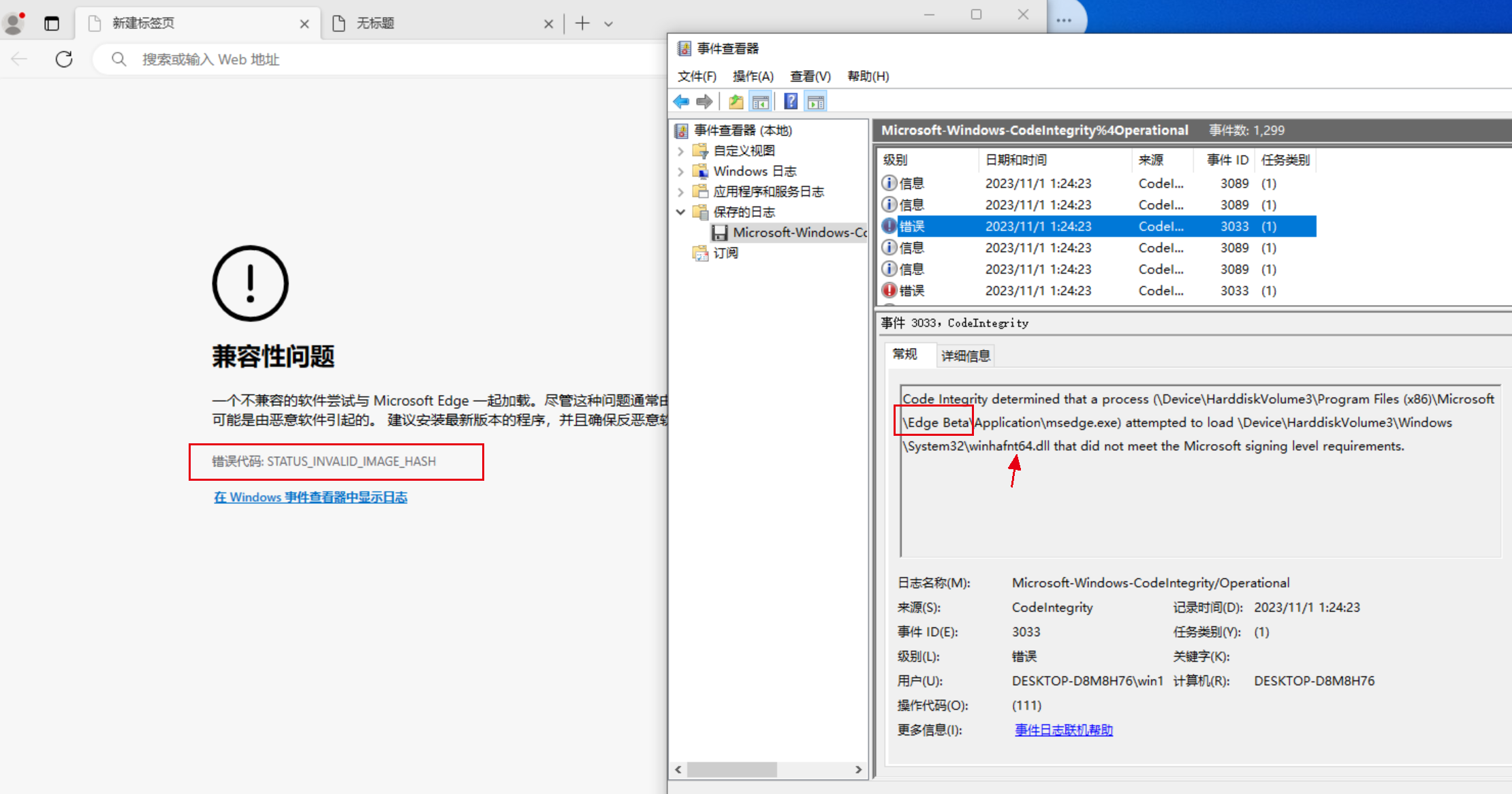Collapse the 保存的日志 tree node
Viewport: 1512px width, 794px height.
(x=680, y=212)
